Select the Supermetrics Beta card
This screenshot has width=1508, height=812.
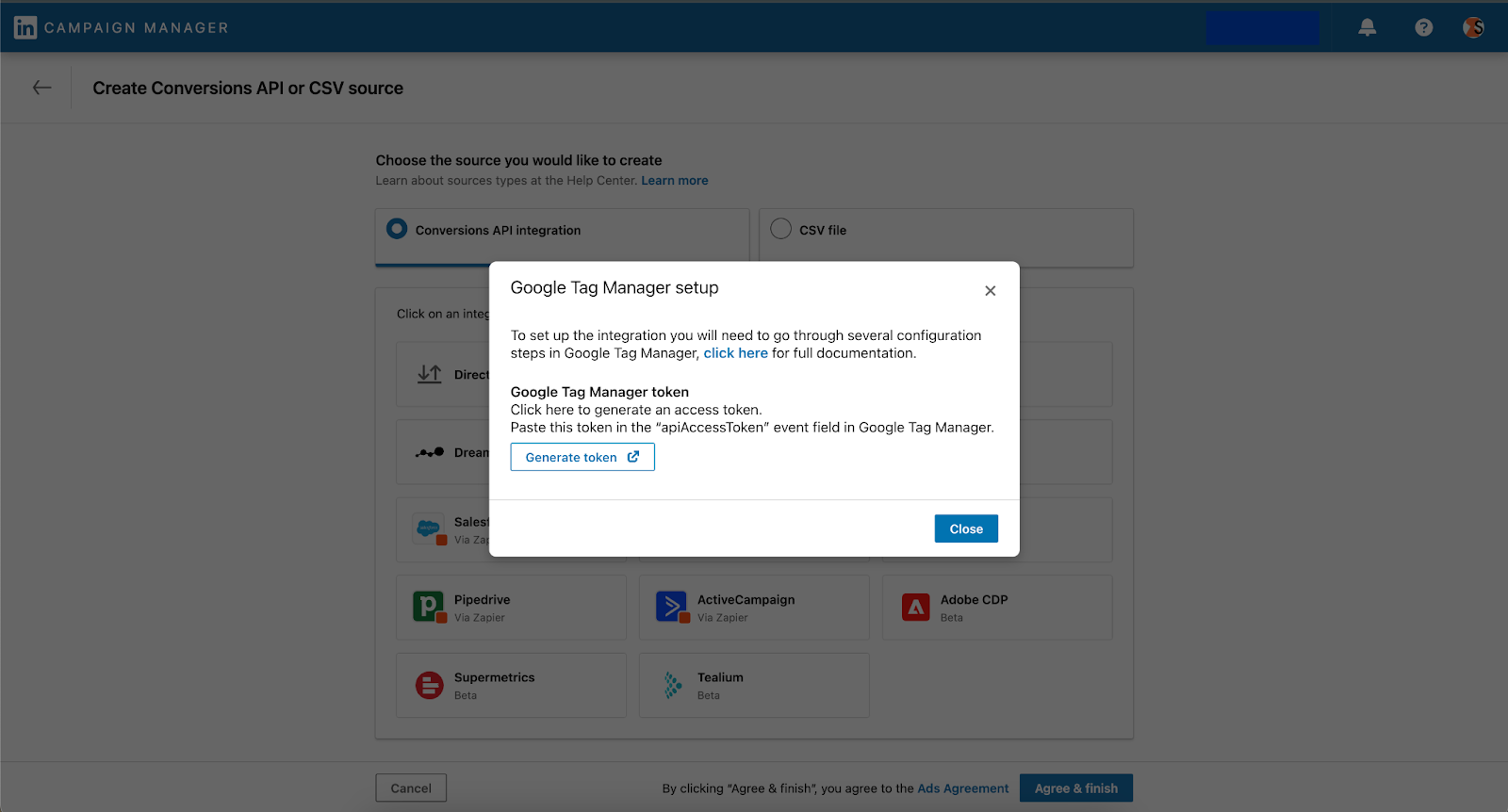point(511,686)
